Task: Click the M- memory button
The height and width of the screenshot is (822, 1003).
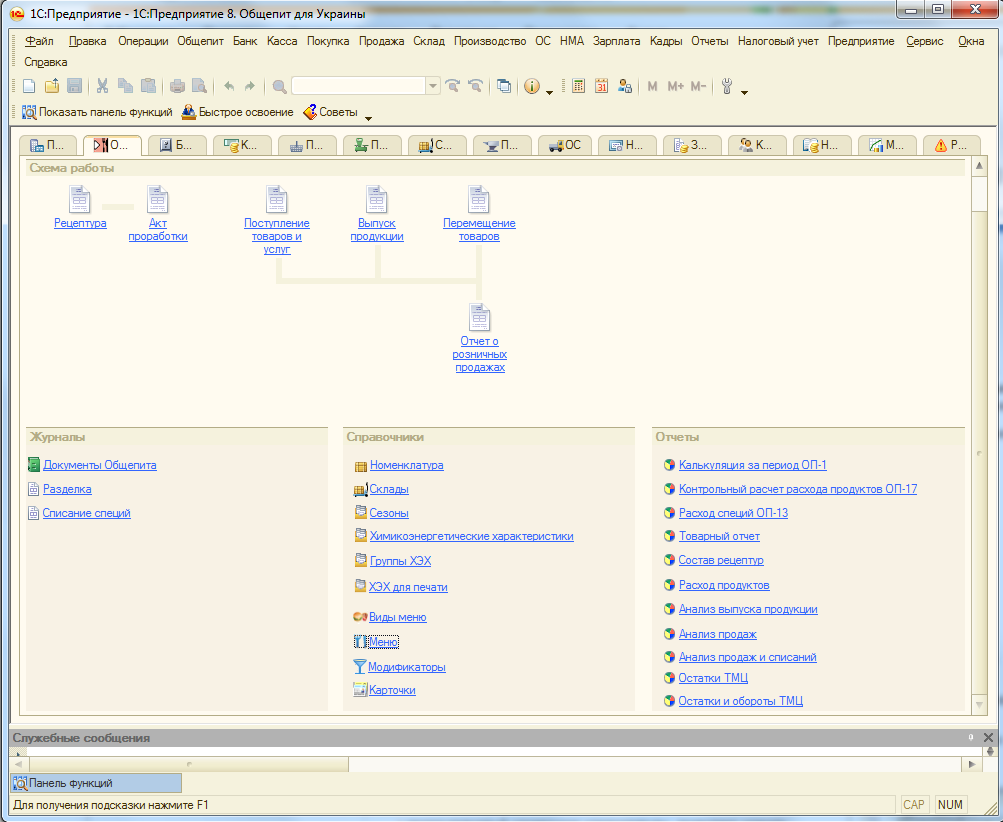Action: (698, 86)
